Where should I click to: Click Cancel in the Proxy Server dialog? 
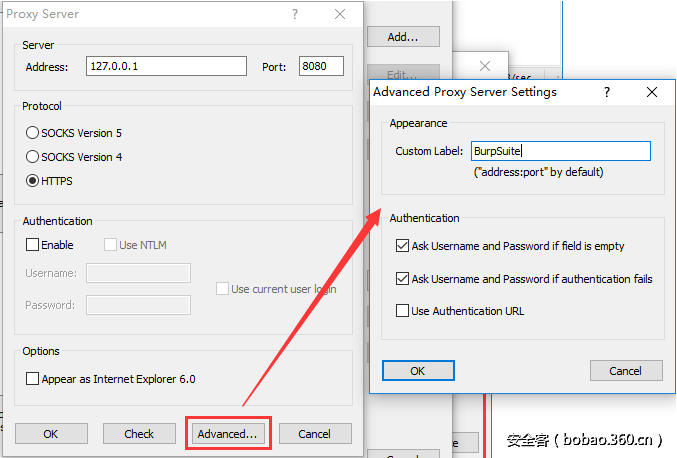tap(315, 433)
